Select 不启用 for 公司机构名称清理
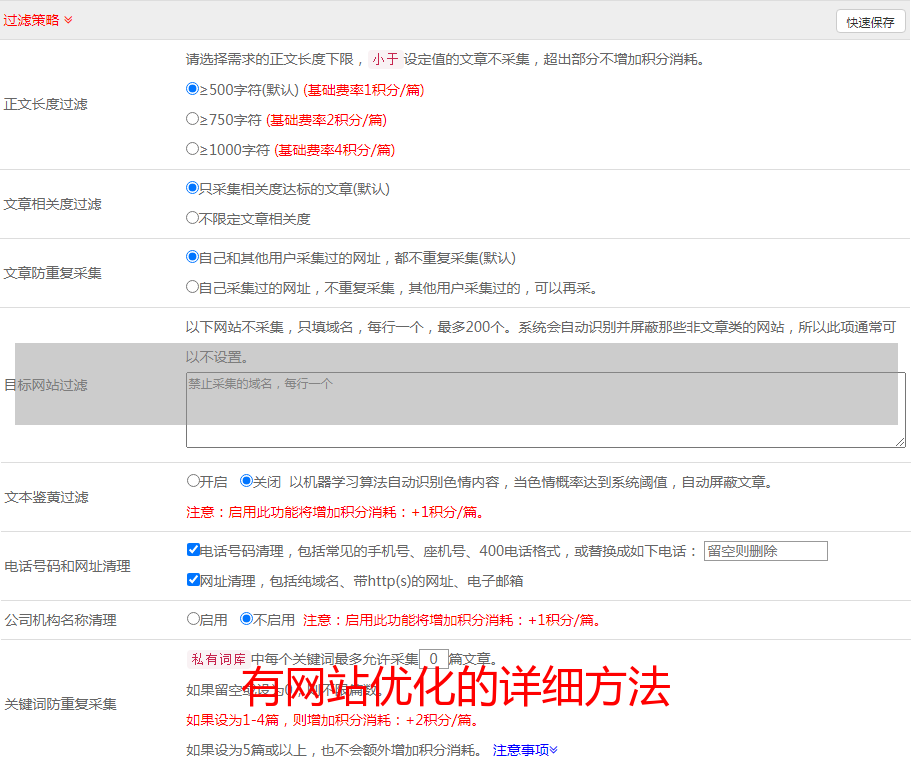 (x=247, y=619)
